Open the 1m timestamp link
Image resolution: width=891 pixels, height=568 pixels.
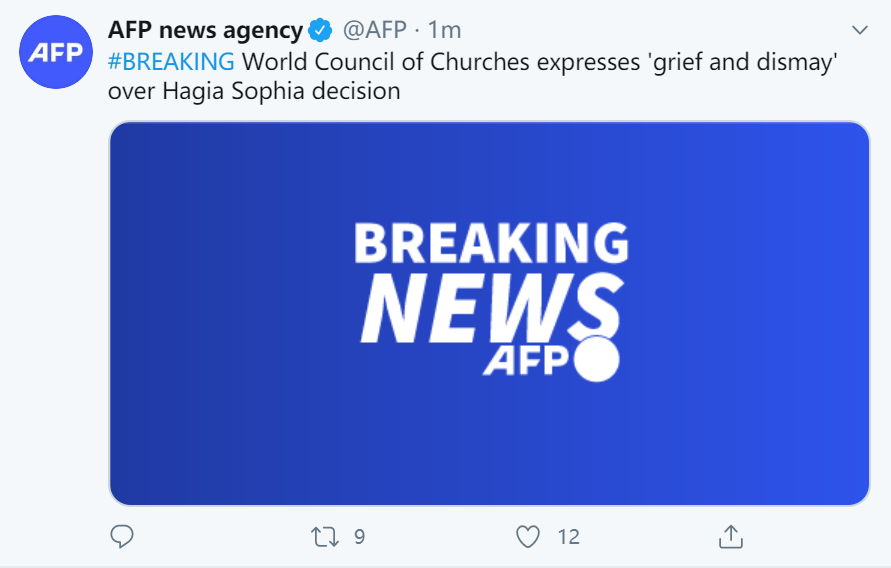[x=444, y=29]
